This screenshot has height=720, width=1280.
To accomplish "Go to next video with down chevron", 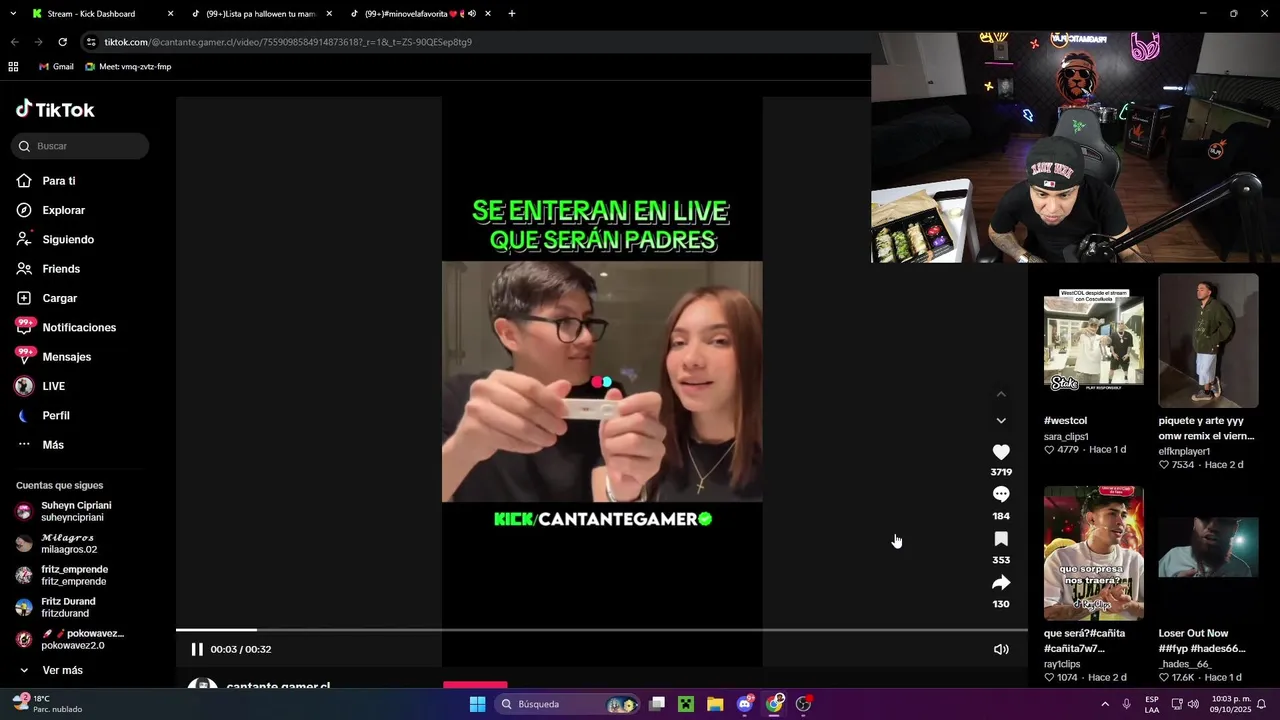I will pyautogui.click(x=1001, y=420).
